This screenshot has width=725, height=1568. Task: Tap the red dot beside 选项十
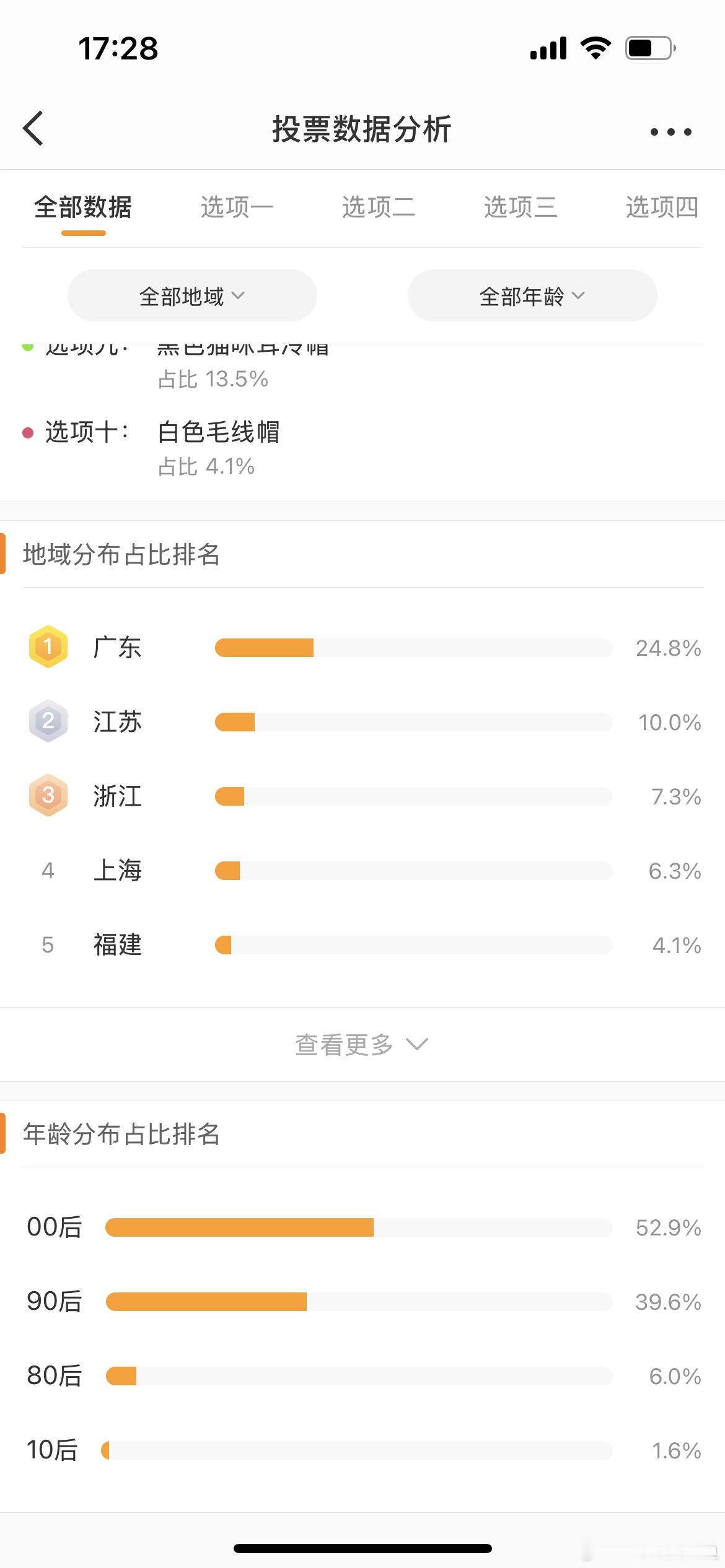pyautogui.click(x=28, y=433)
